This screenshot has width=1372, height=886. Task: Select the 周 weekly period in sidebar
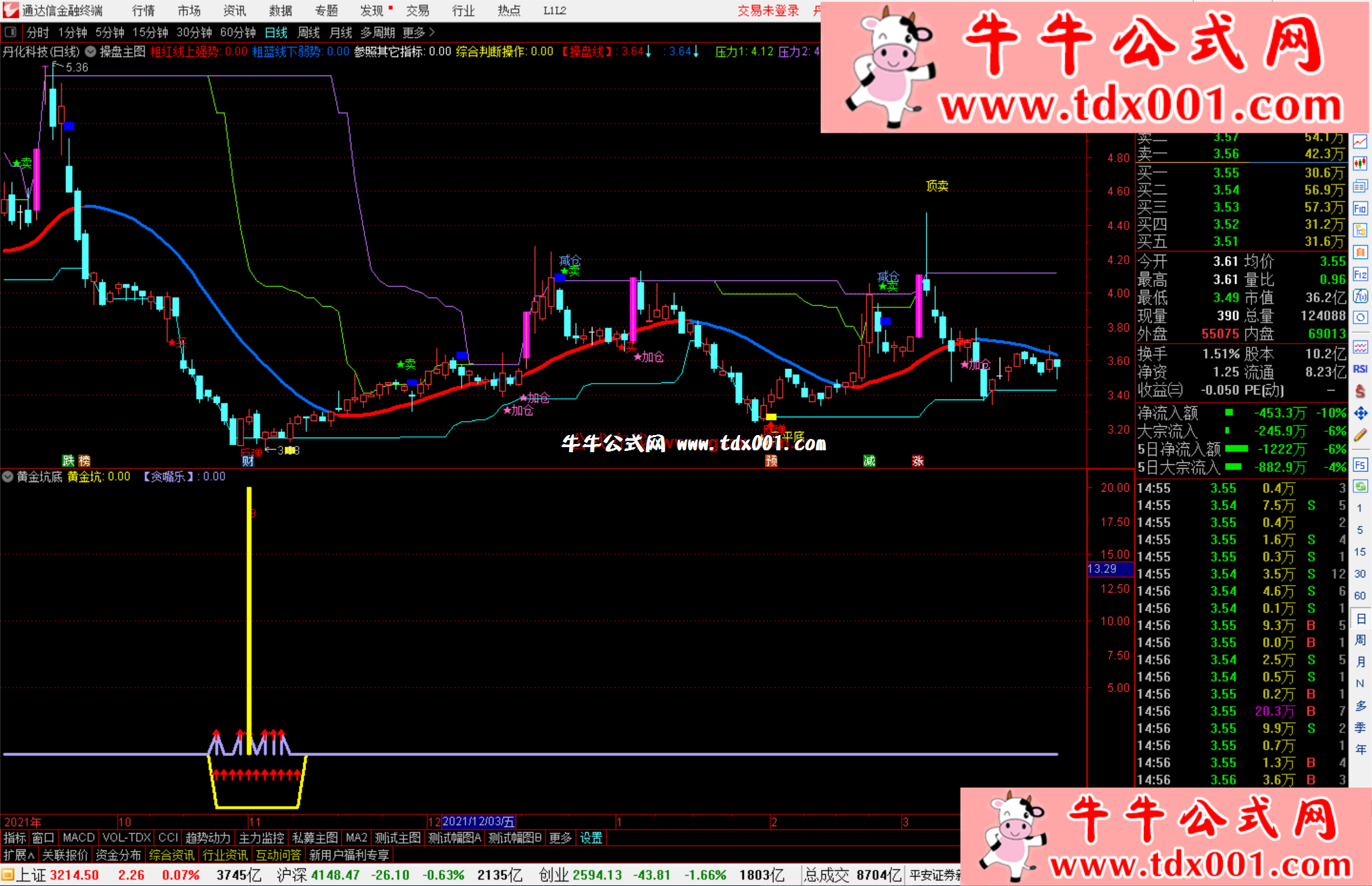[1360, 640]
